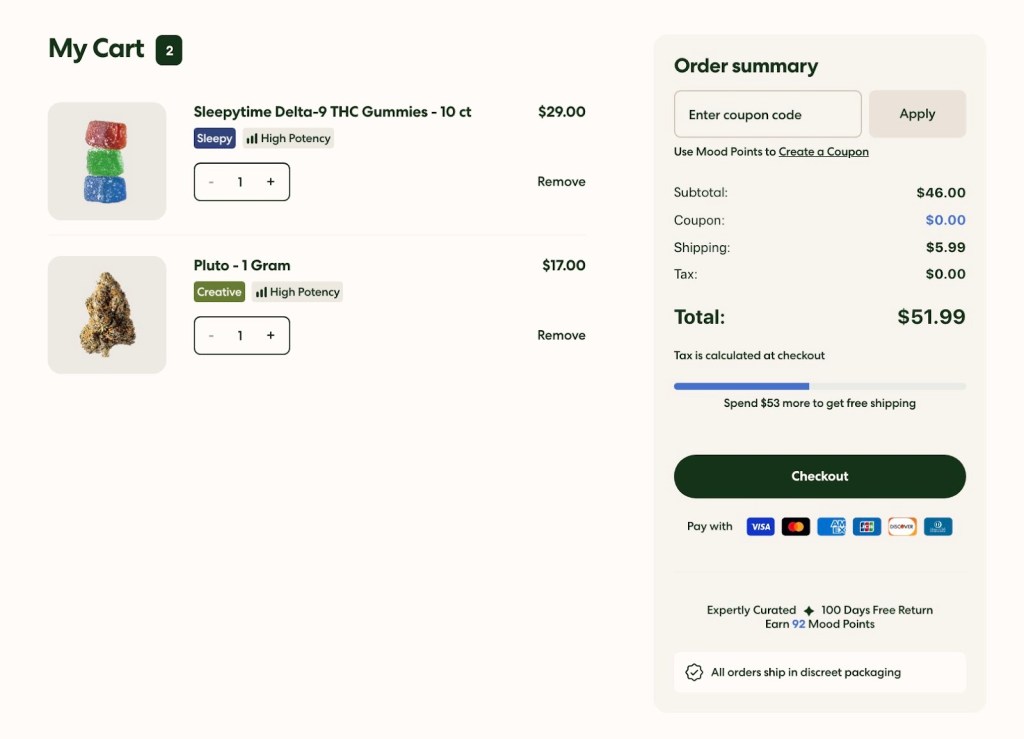Remove Pluto 1 Gram from cart

click(561, 335)
